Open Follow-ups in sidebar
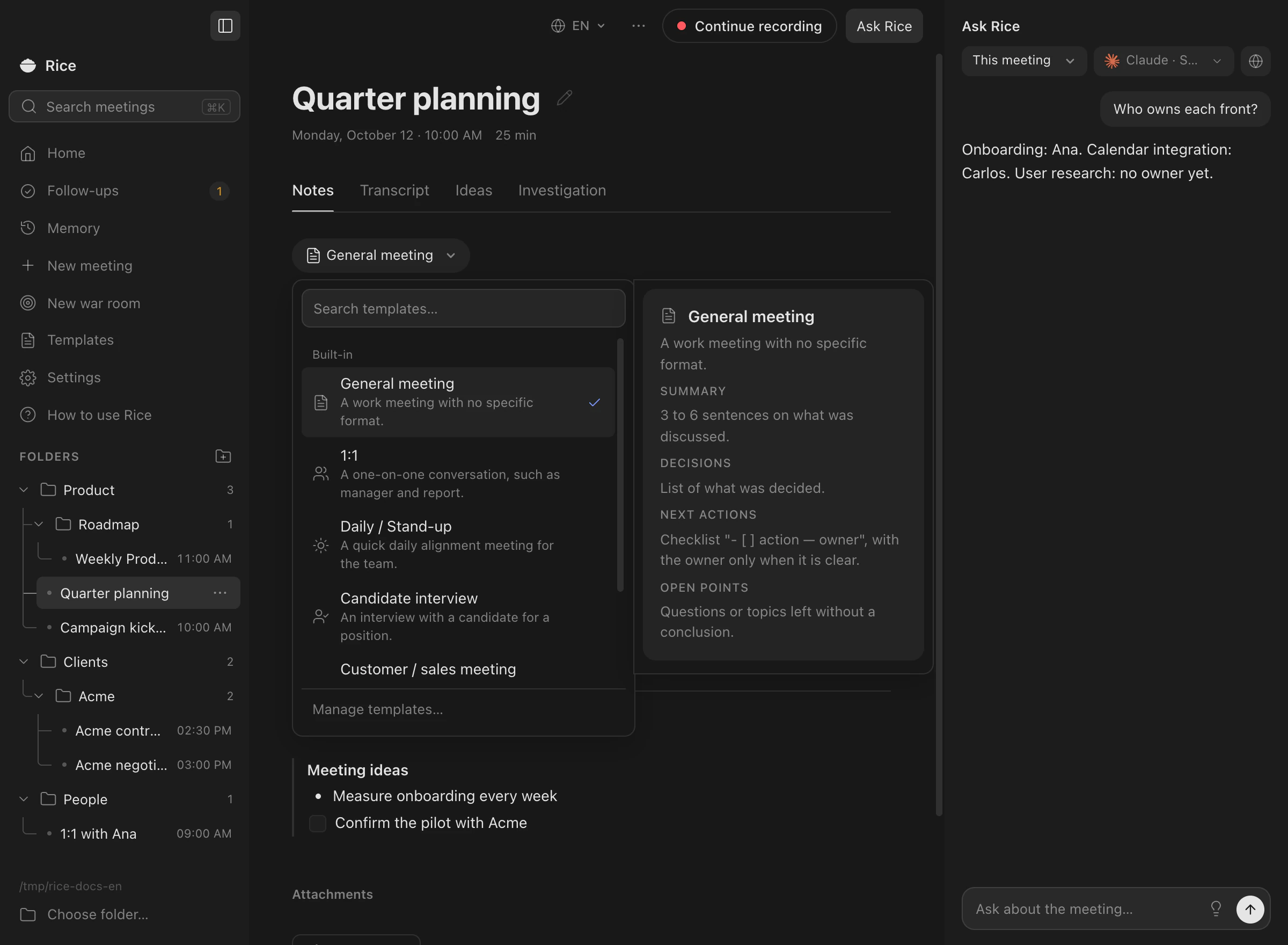This screenshot has height=945, width=1288. [124, 191]
